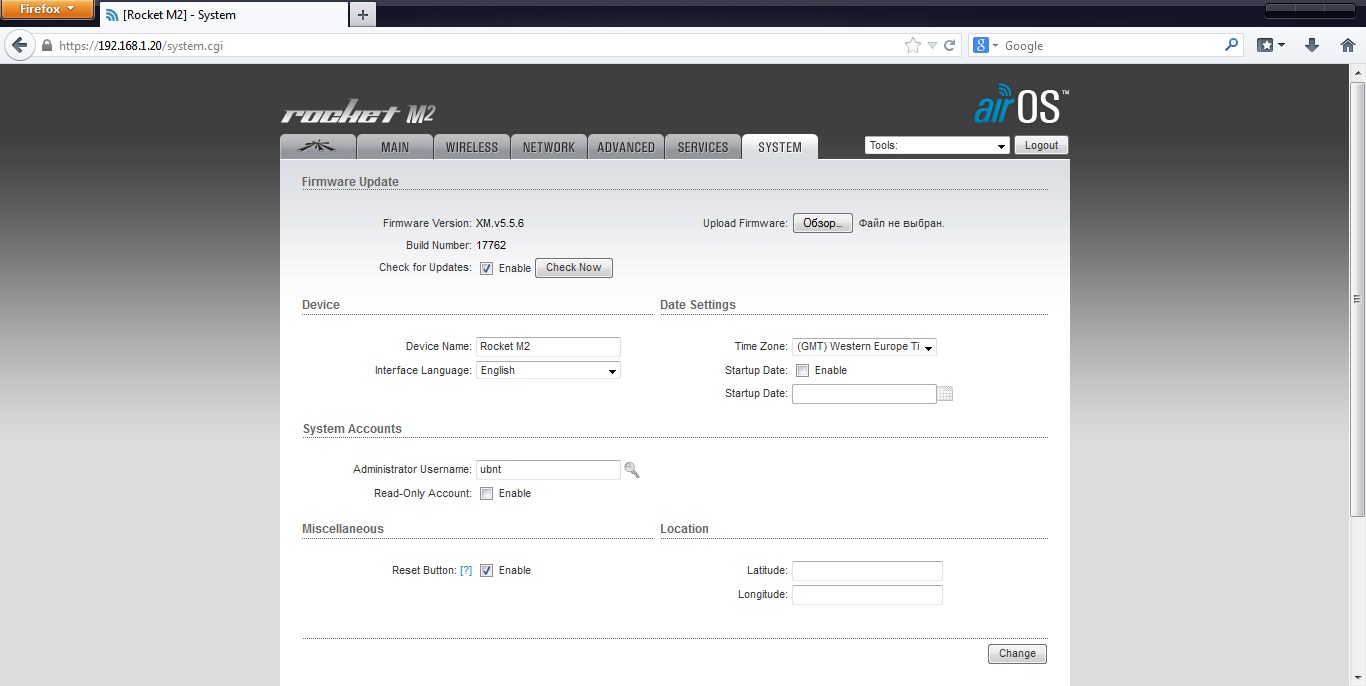Open the Ubiquiti logo tab
The width and height of the screenshot is (1366, 686).
tap(319, 147)
